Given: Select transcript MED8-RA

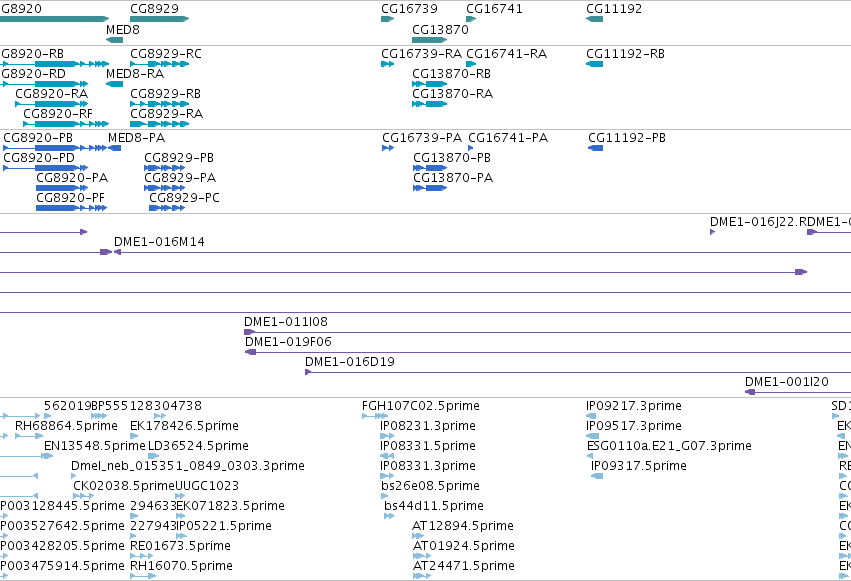Looking at the screenshot, I should pos(135,74).
